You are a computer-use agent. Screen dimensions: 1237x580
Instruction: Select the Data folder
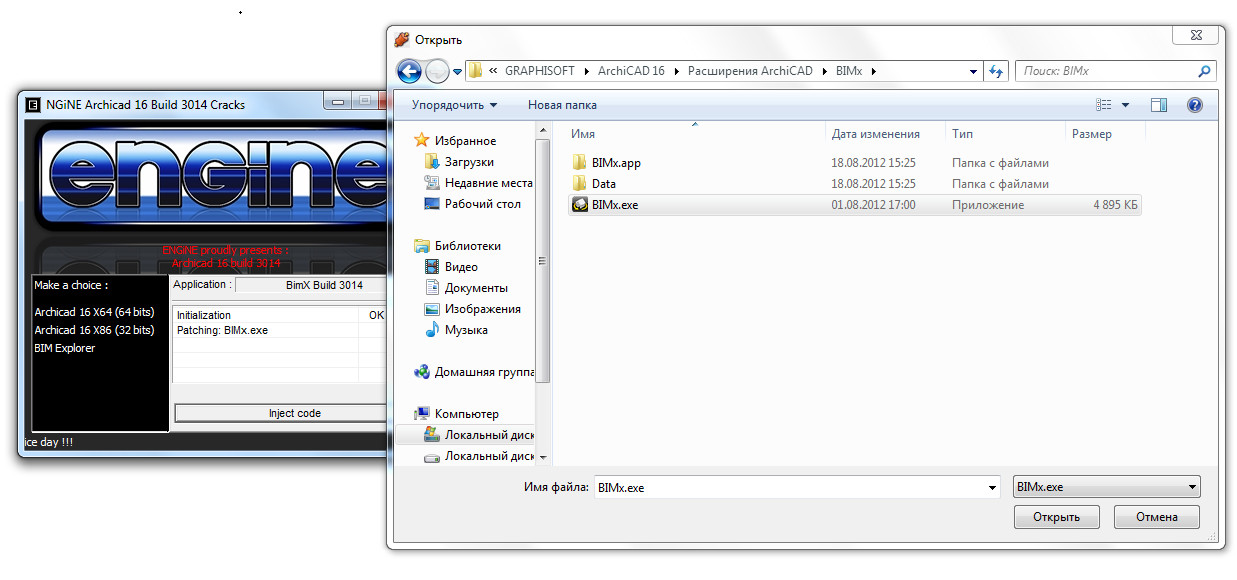(603, 184)
